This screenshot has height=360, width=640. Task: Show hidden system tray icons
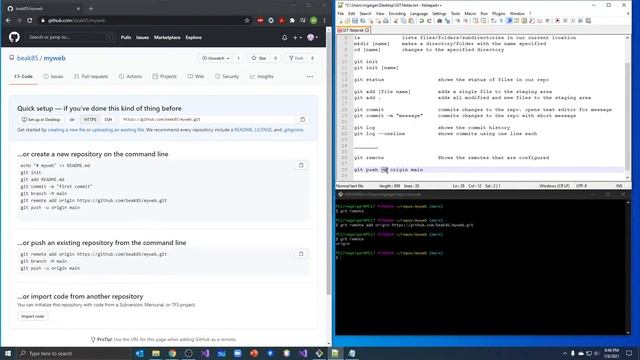point(565,353)
